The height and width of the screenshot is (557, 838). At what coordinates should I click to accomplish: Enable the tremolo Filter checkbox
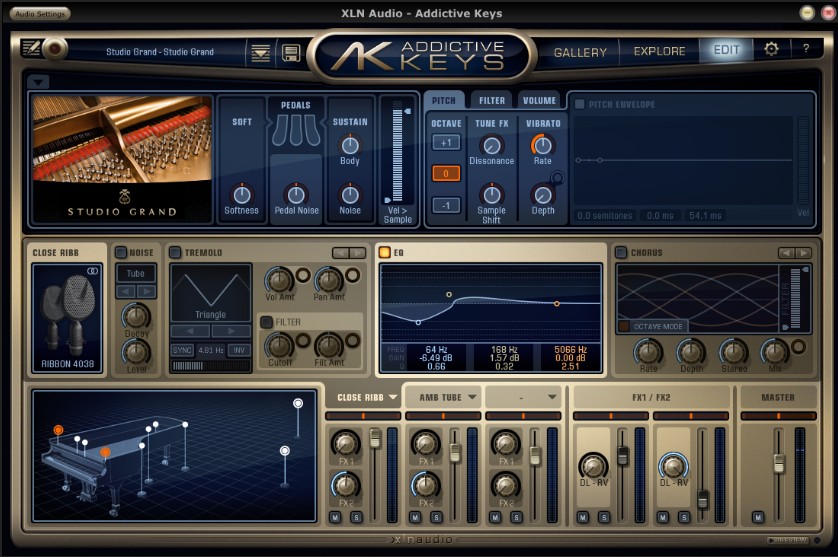coord(266,322)
